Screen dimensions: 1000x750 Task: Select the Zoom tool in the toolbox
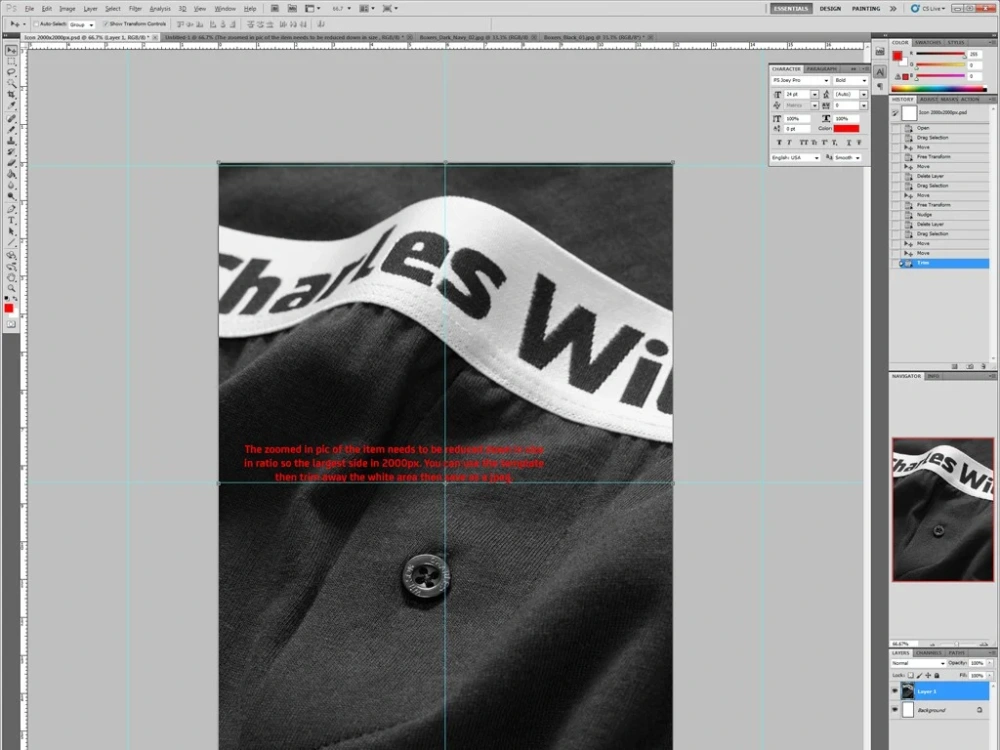tap(11, 288)
